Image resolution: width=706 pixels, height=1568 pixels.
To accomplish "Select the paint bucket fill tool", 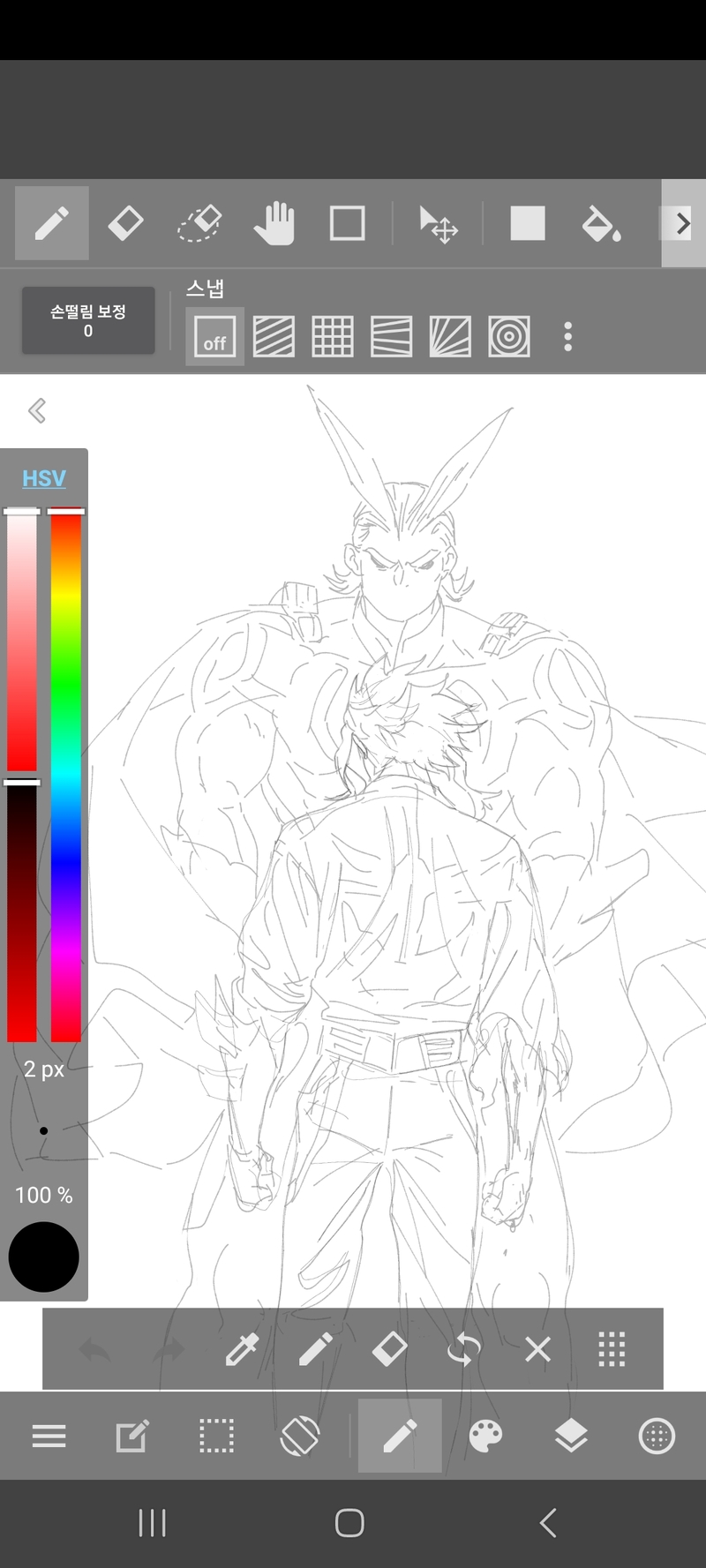I will [x=601, y=223].
